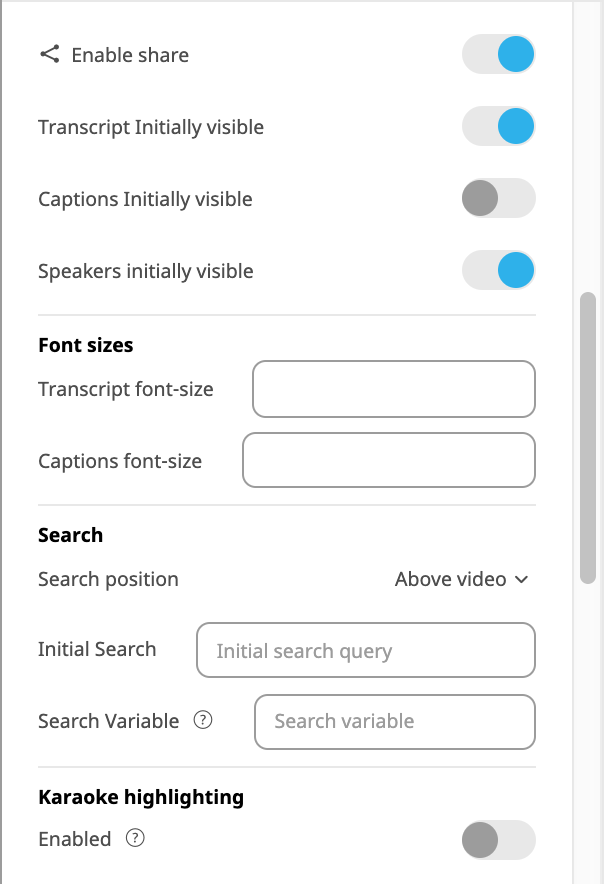Turn off the Enable share switch
The width and height of the screenshot is (604, 884).
pos(499,54)
